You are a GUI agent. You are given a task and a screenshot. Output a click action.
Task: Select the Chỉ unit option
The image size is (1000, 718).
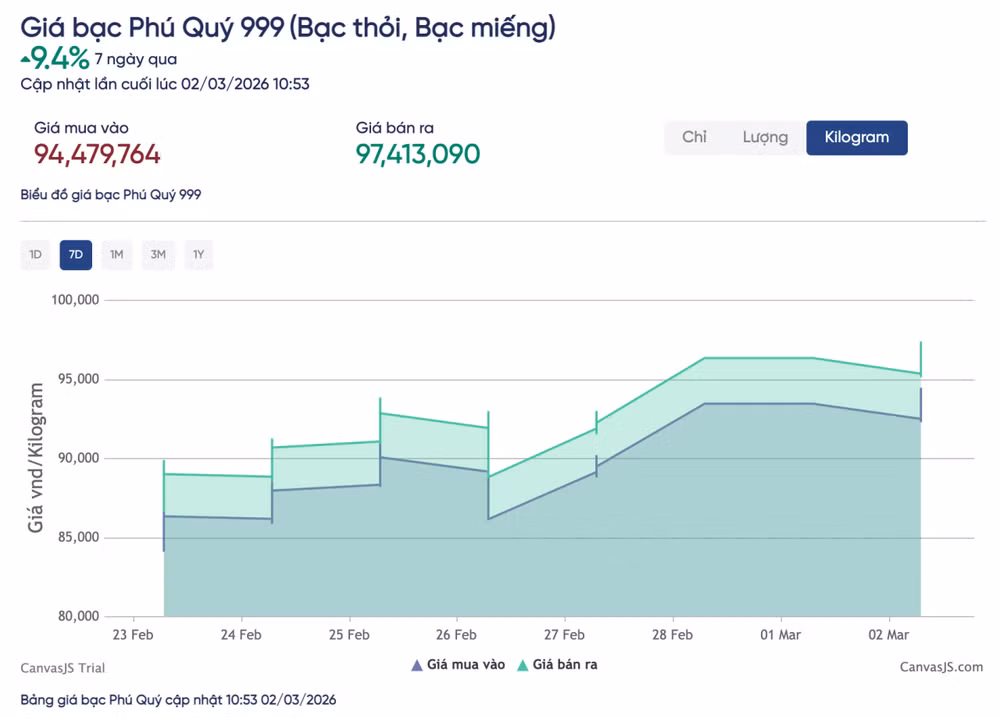[695, 137]
